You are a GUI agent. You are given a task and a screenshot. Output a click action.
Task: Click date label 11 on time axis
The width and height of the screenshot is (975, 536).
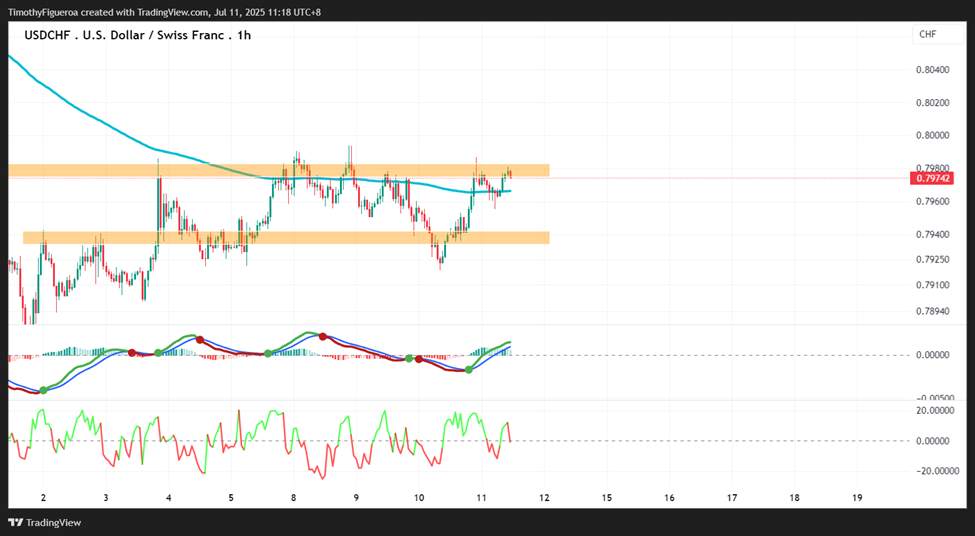click(x=481, y=498)
